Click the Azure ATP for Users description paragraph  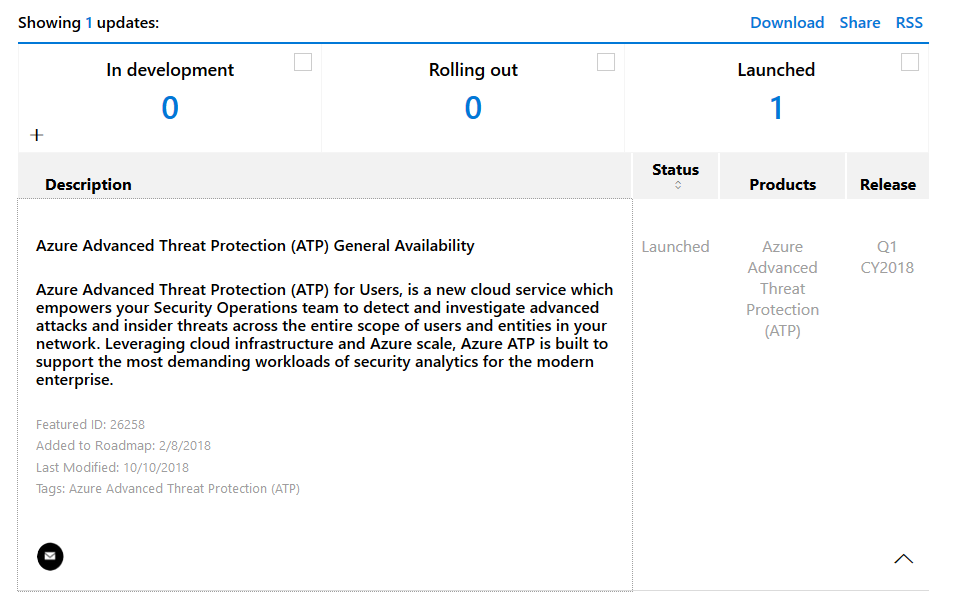pos(324,335)
